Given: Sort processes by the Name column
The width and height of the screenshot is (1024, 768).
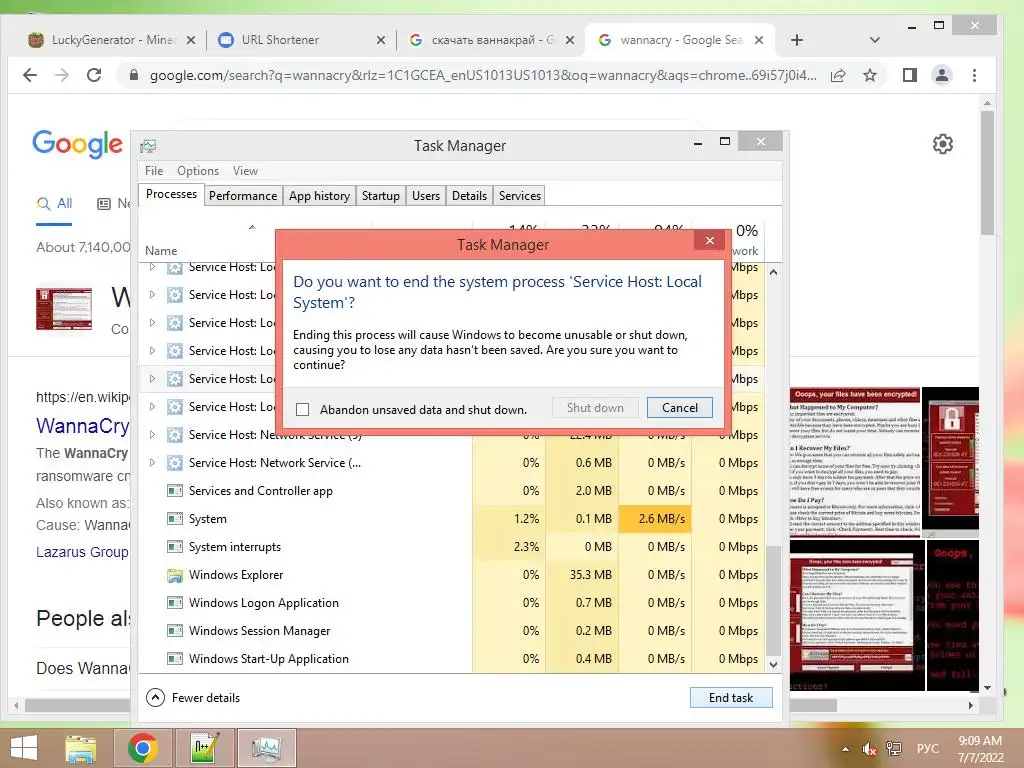Looking at the screenshot, I should [161, 251].
